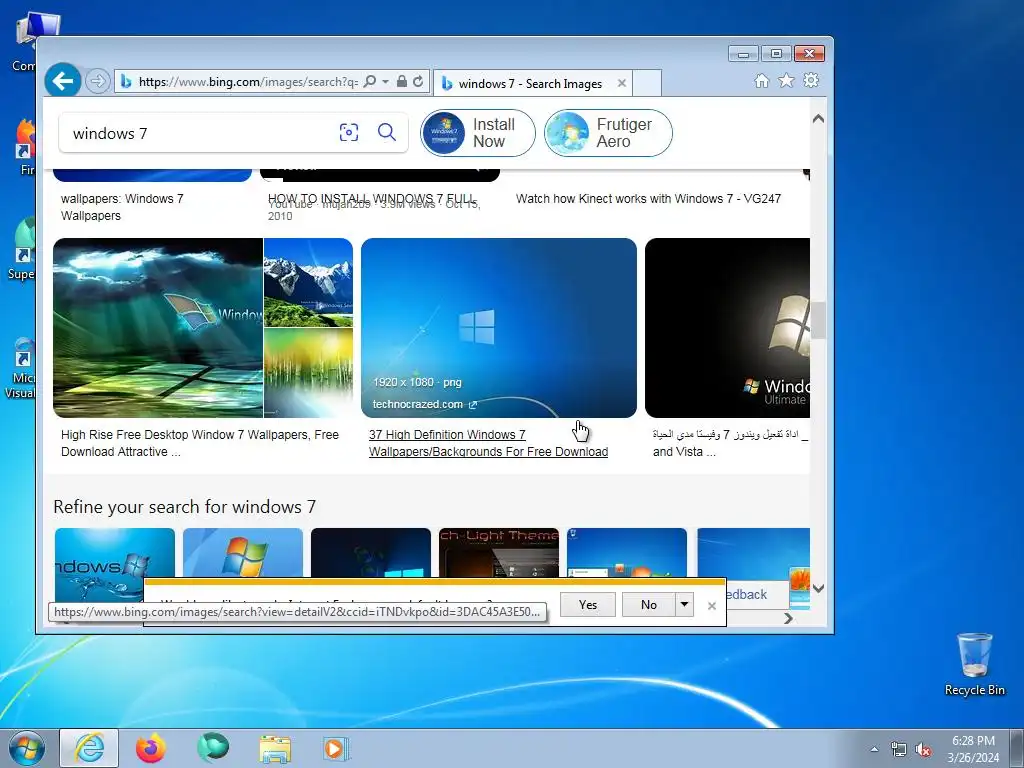Screen dimensions: 1024x768
Task: Close the 'windows 7 - Search Images' tab
Action: [x=622, y=83]
